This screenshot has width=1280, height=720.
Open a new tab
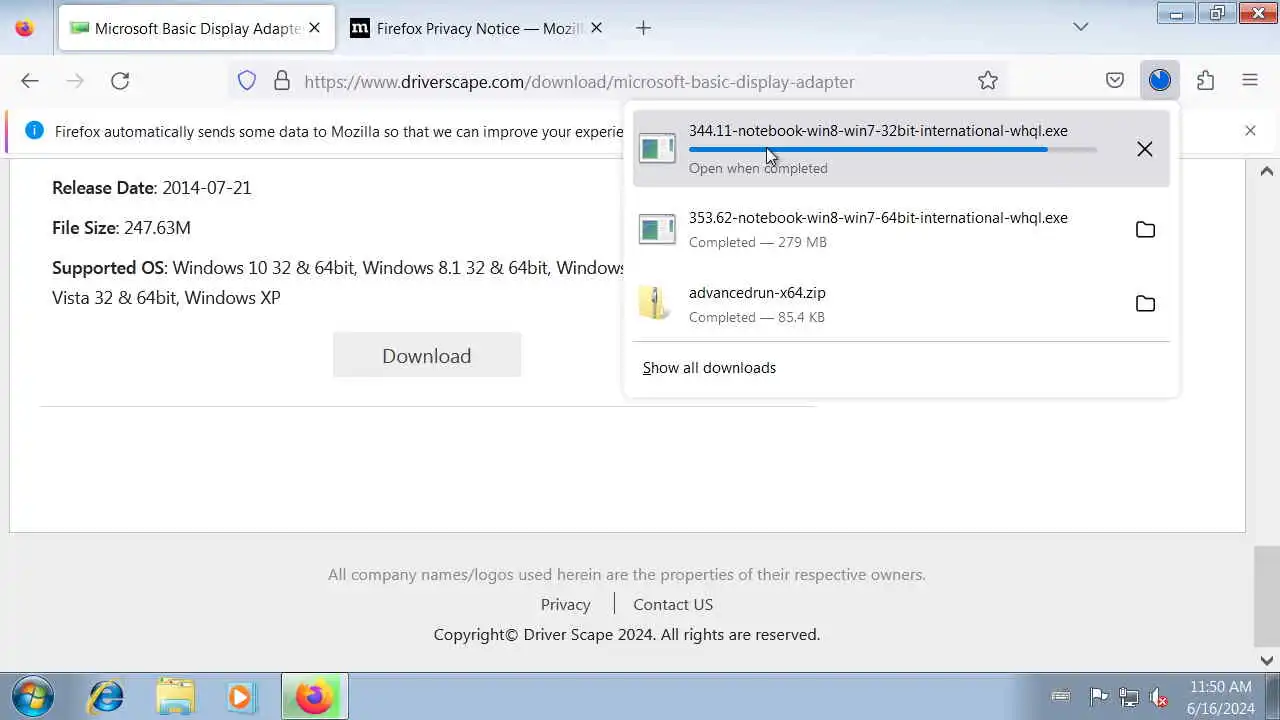(644, 28)
